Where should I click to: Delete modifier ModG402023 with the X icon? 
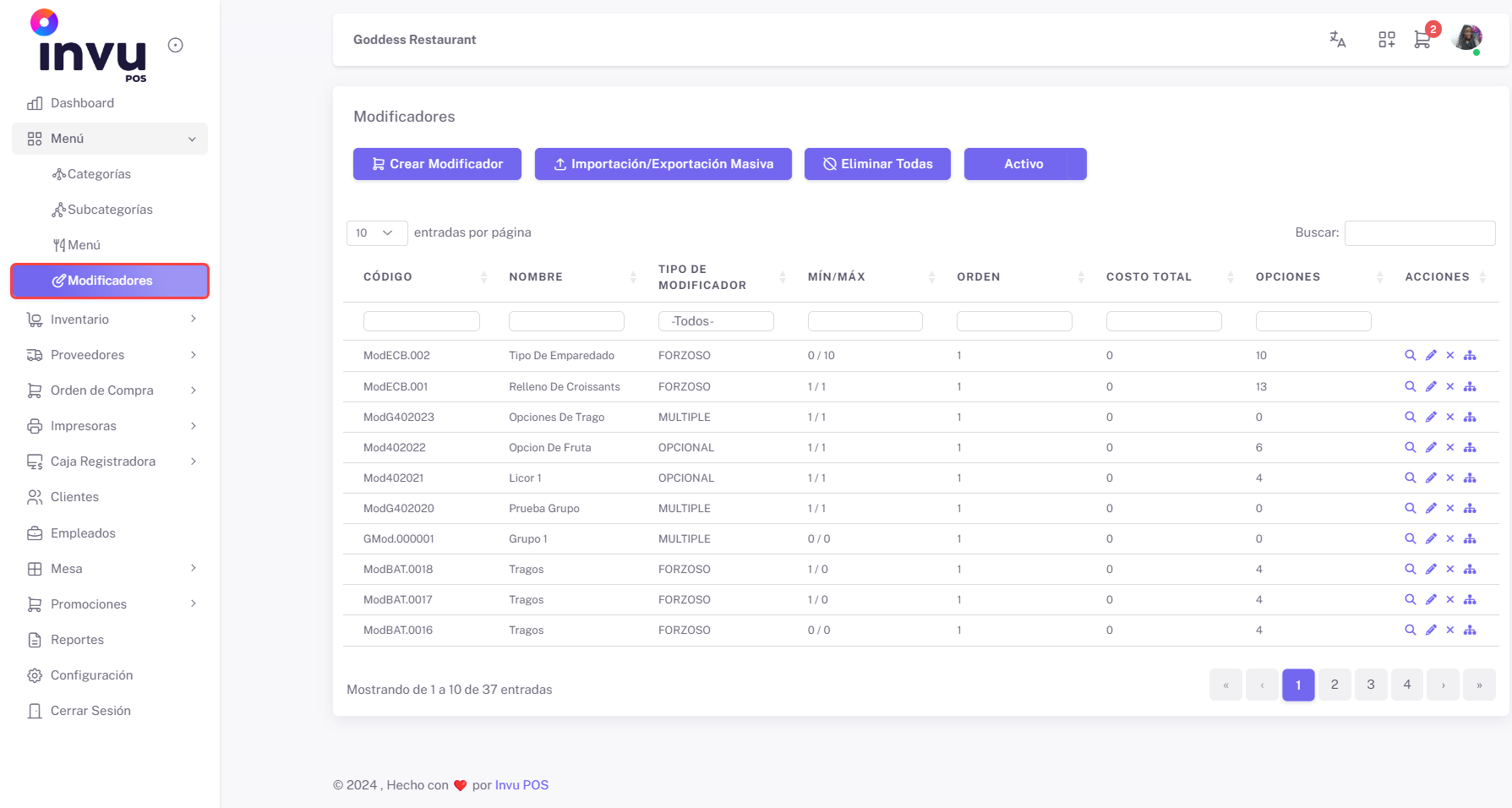click(1450, 417)
